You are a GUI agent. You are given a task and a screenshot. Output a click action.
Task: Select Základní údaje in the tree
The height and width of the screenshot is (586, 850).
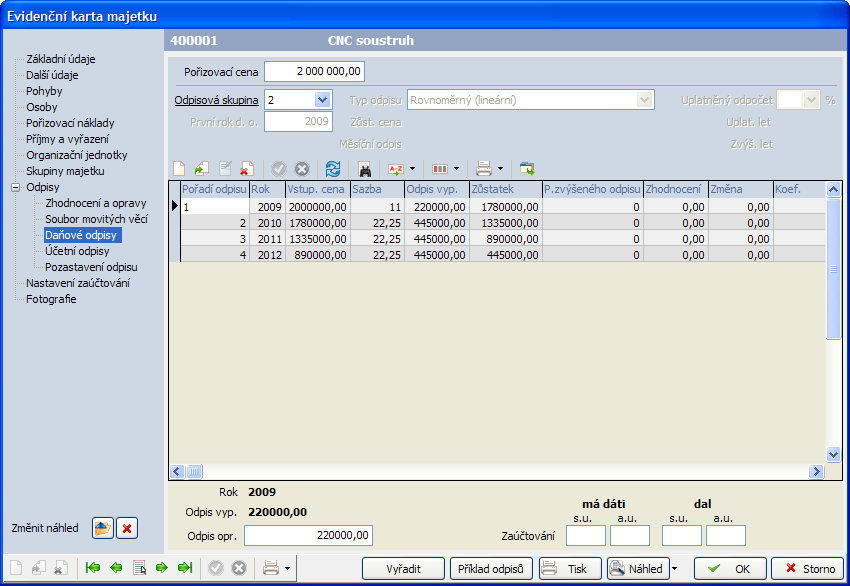61,59
